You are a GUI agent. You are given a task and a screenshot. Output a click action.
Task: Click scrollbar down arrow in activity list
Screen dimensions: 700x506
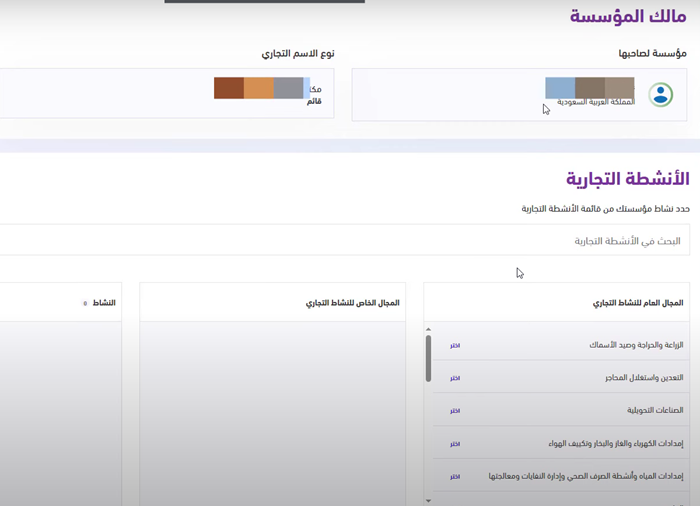pyautogui.click(x=428, y=499)
